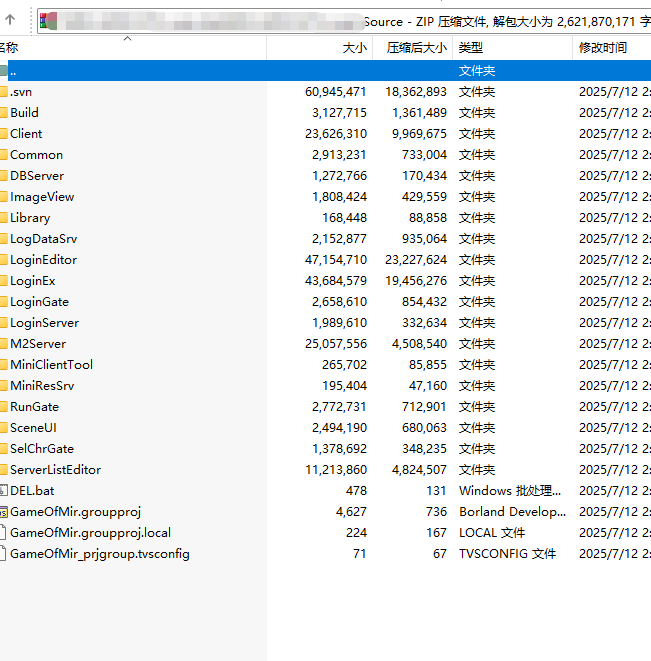
Task: Click the LoginServer folder icon
Action: tap(4, 323)
